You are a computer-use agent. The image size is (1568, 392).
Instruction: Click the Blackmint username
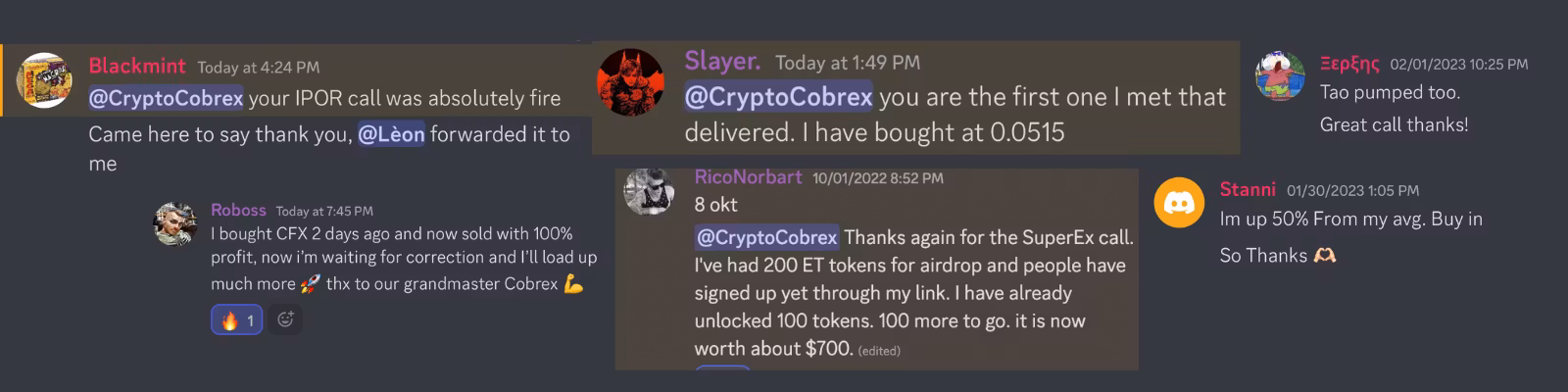click(x=137, y=66)
